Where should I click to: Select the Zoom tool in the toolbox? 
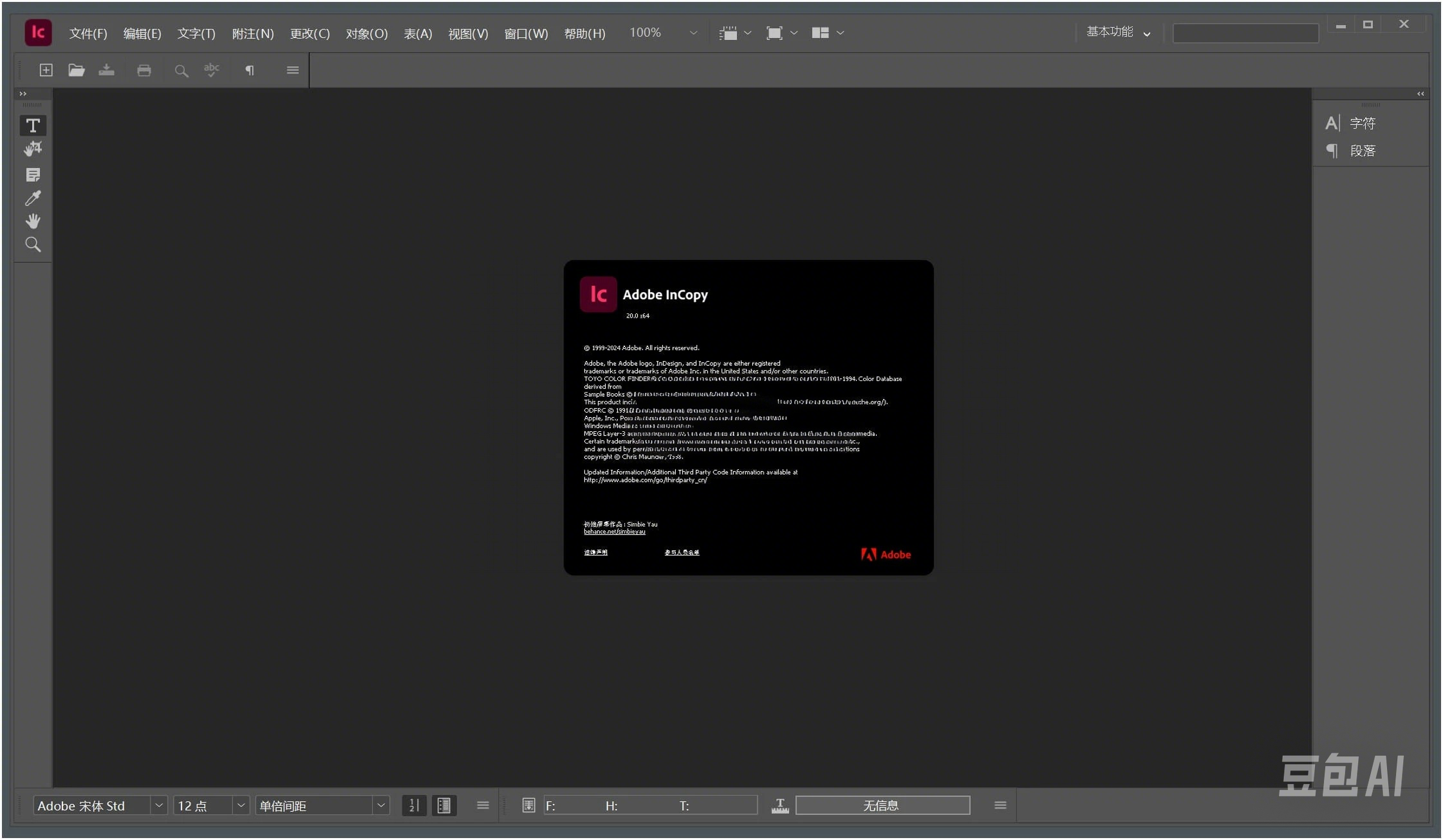33,245
